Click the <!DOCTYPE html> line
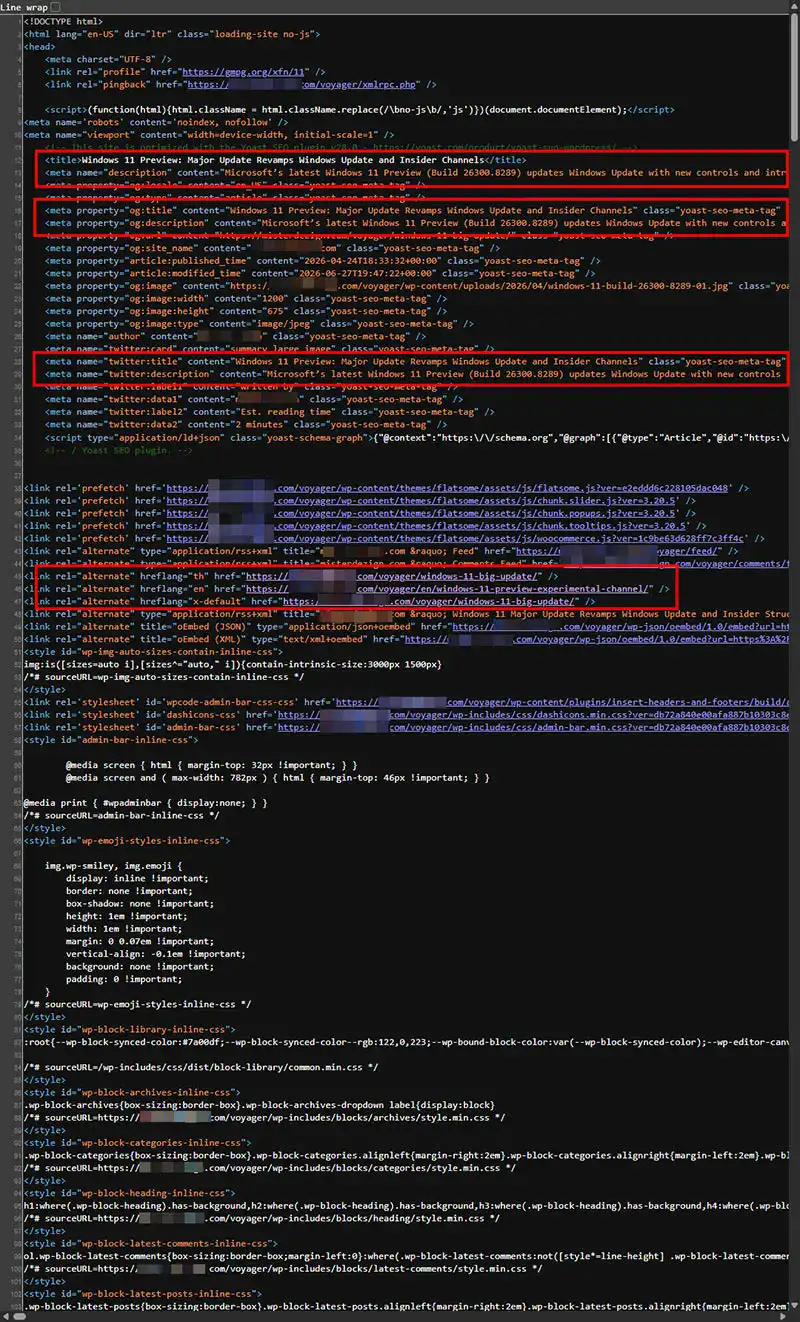The width and height of the screenshot is (800, 1322). coord(62,21)
